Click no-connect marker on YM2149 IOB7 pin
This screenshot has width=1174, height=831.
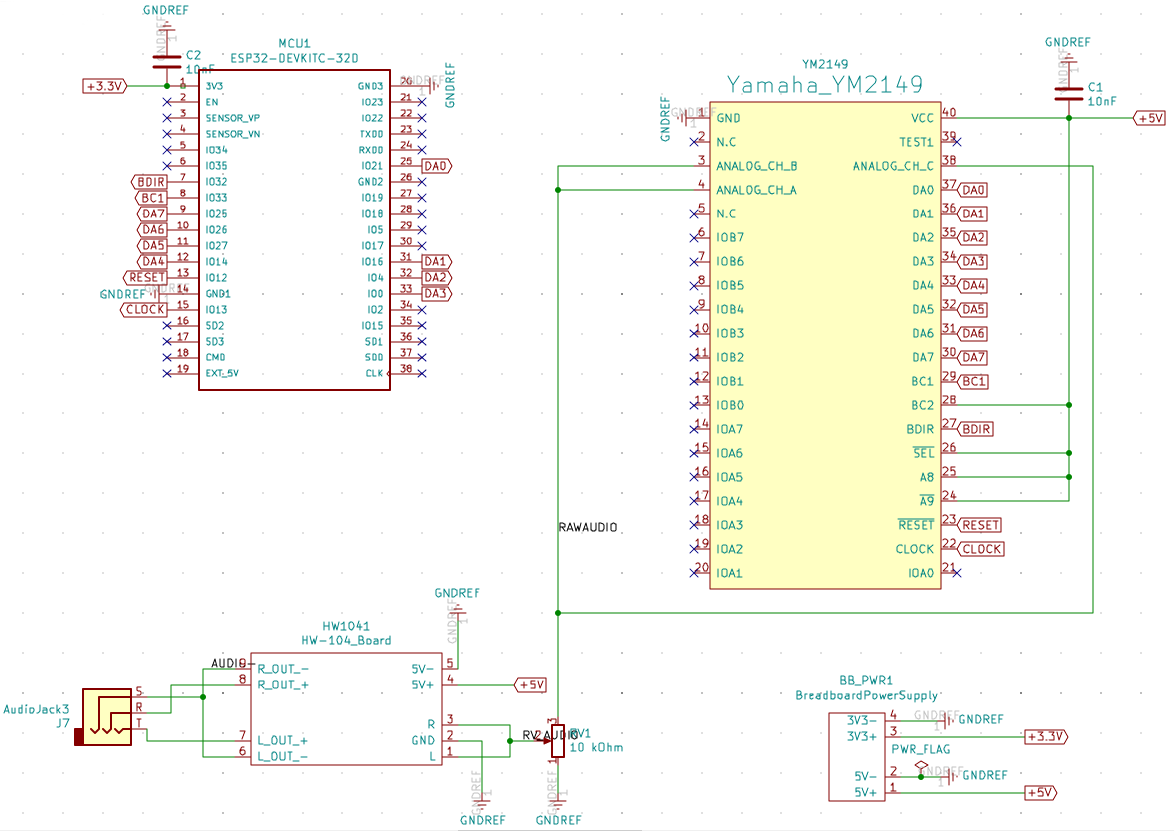[694, 237]
